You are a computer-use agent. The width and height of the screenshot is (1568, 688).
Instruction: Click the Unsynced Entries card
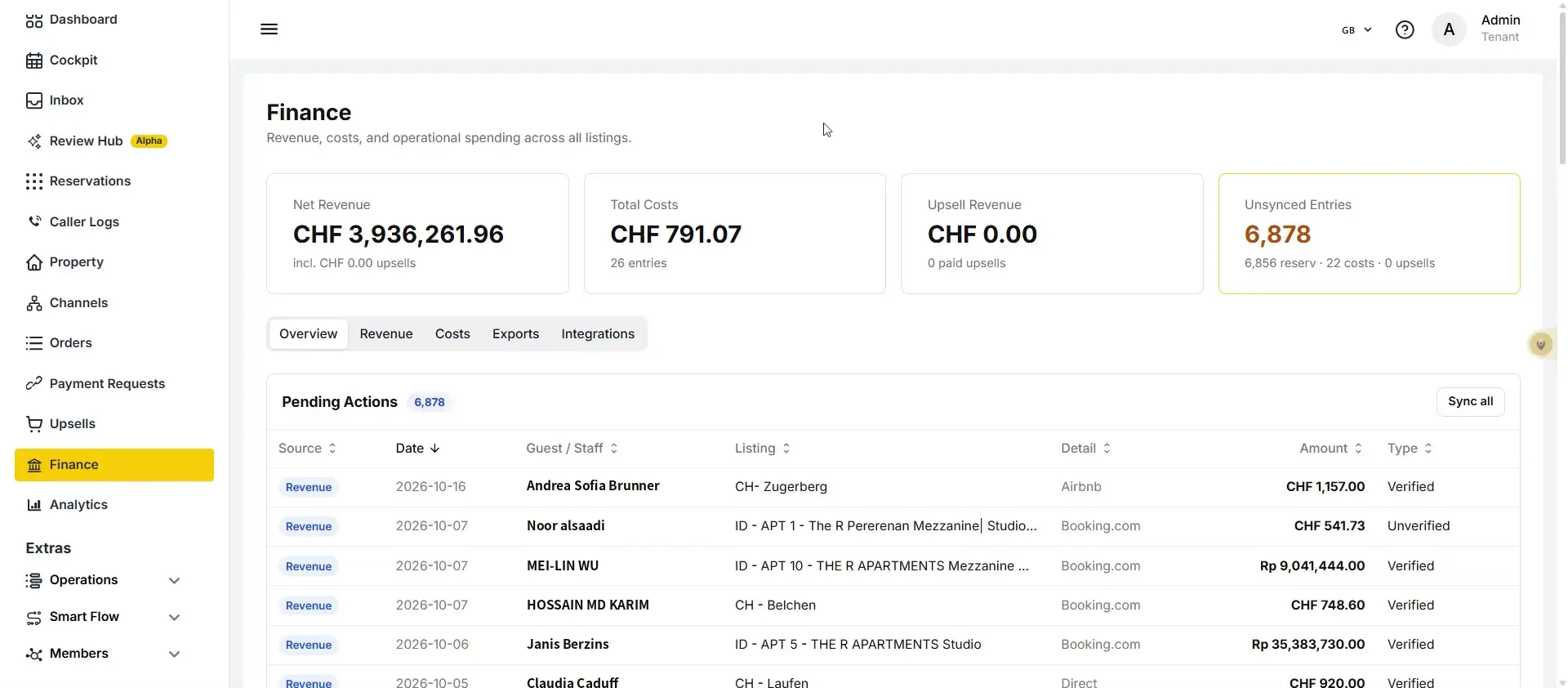pos(1369,234)
